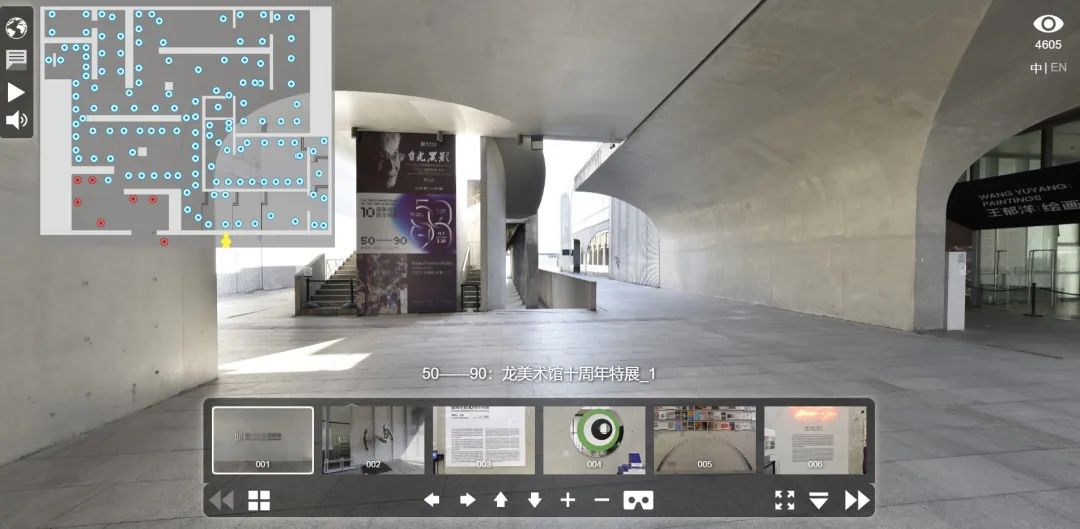
Task: Click the view count eye icon
Action: tap(1048, 24)
